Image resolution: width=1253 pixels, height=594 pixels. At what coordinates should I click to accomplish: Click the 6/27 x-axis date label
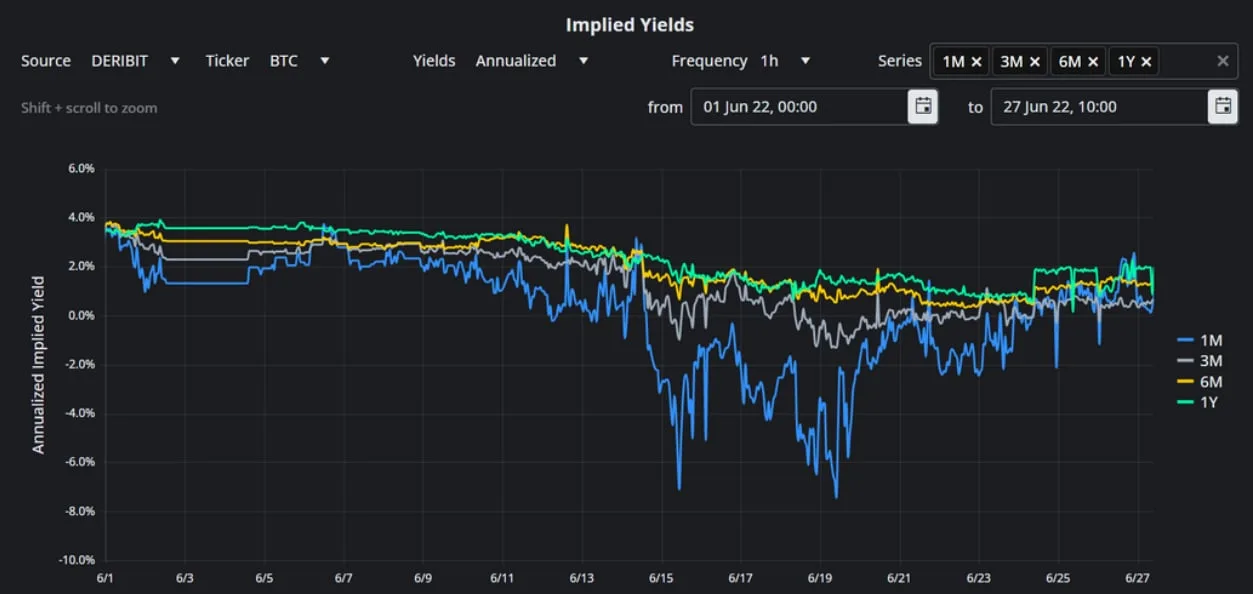[x=1138, y=579]
